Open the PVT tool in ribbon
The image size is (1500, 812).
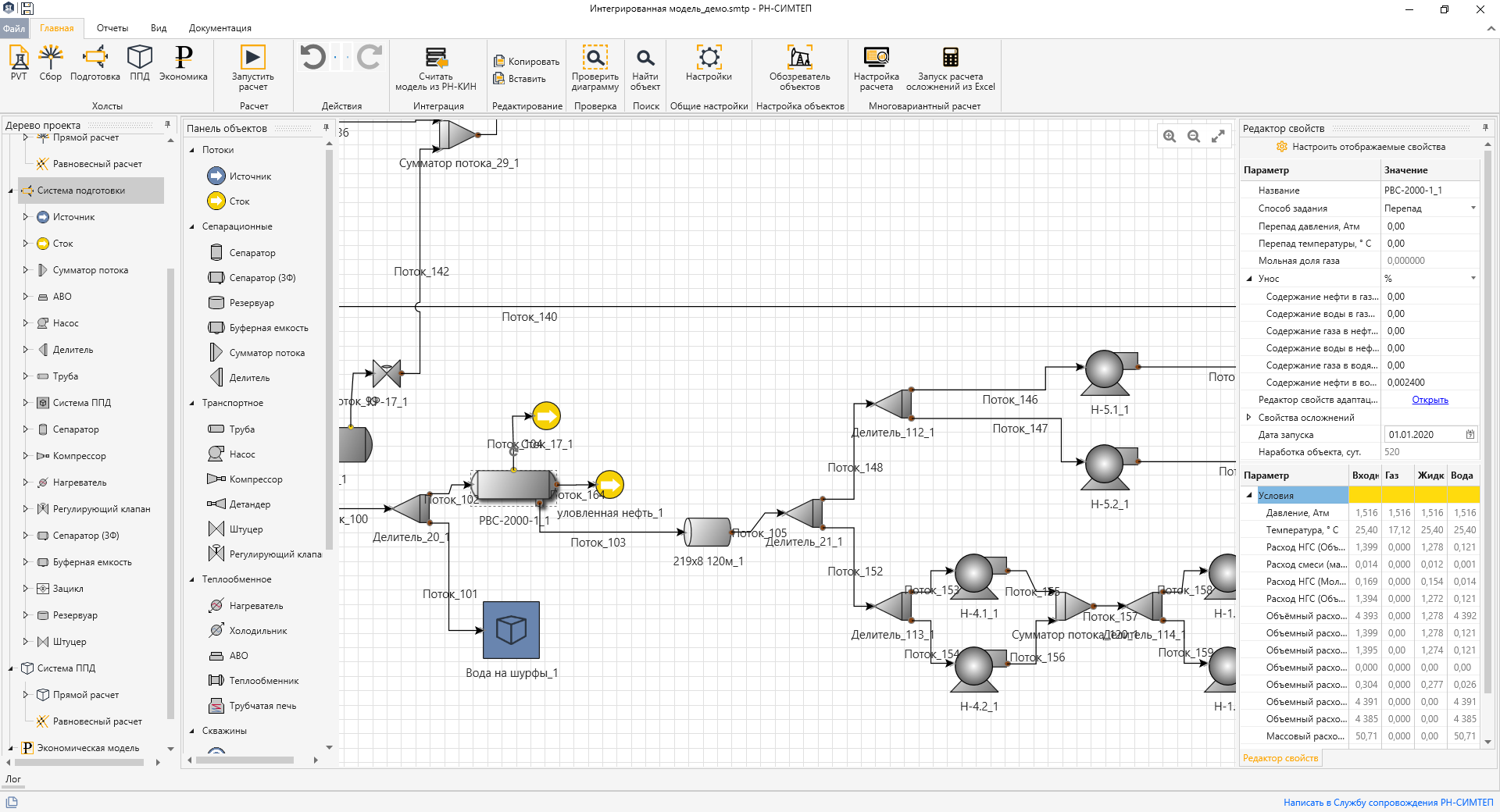pyautogui.click(x=19, y=62)
